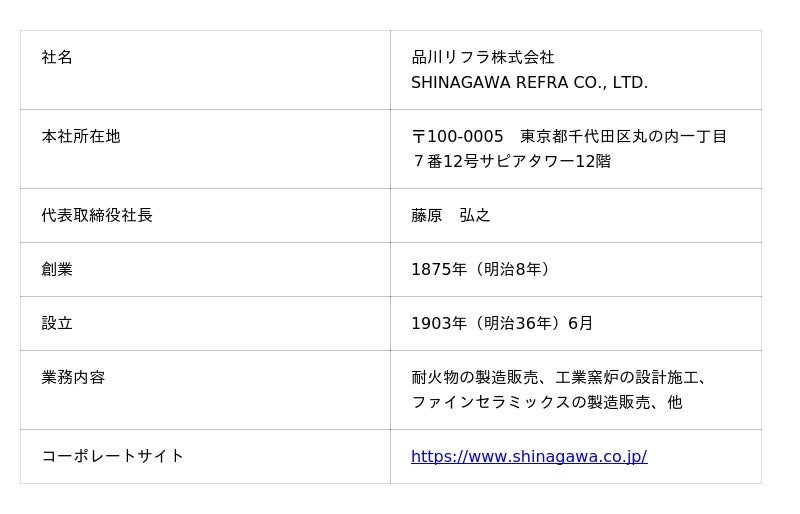800x514 pixels.
Task: Select the postal code 〒100-0005
Action: [x=457, y=137]
